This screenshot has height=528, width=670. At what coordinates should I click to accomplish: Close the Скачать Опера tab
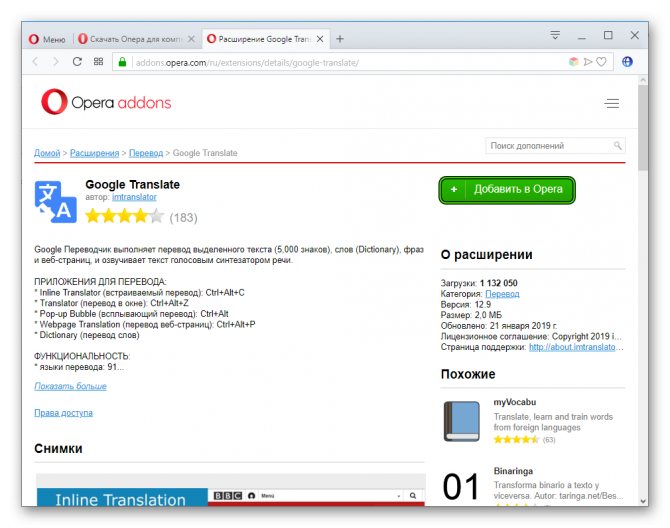pos(191,39)
